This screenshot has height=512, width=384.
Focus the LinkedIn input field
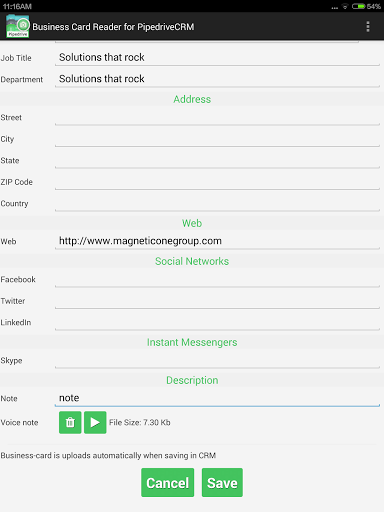(x=217, y=322)
